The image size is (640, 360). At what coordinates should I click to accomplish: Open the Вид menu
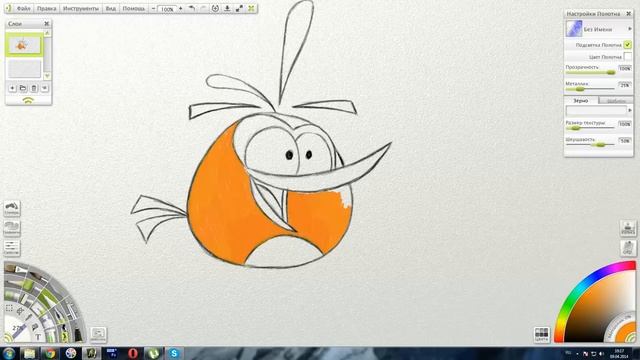(x=111, y=8)
